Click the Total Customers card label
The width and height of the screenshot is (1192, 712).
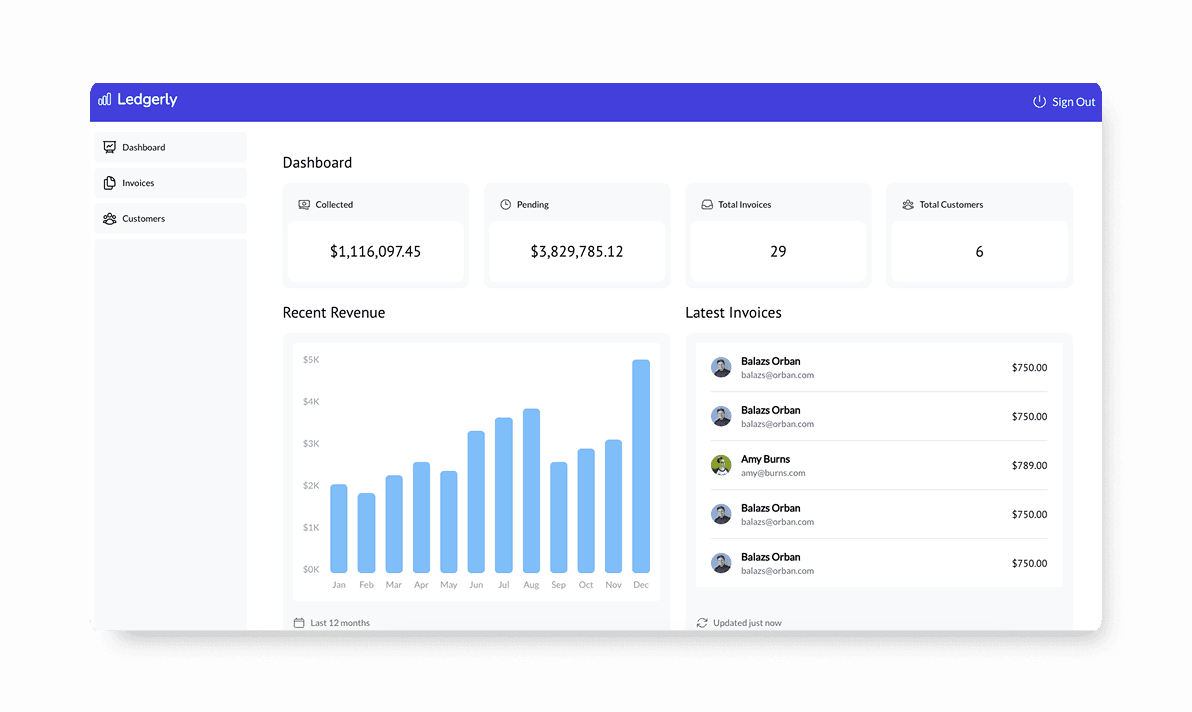point(951,204)
